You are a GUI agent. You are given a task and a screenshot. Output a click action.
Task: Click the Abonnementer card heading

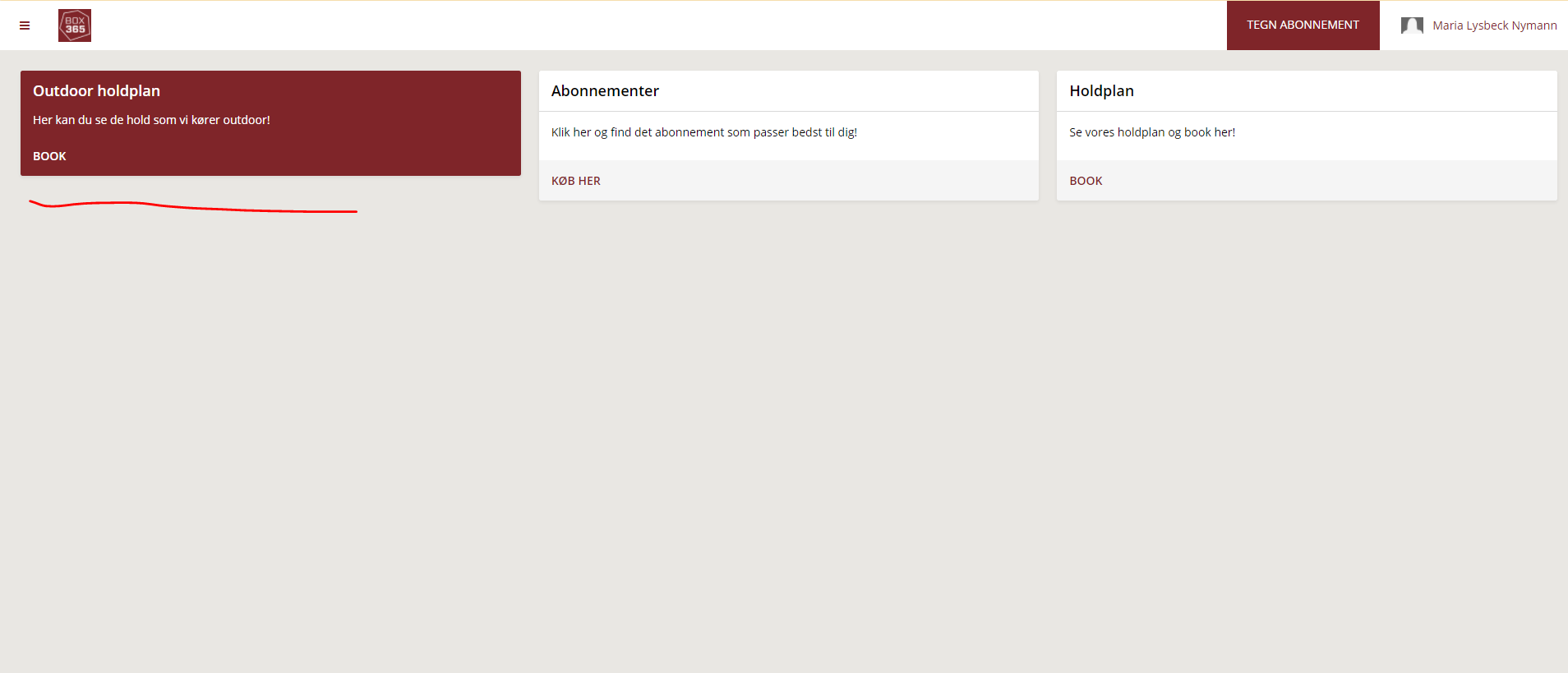605,91
